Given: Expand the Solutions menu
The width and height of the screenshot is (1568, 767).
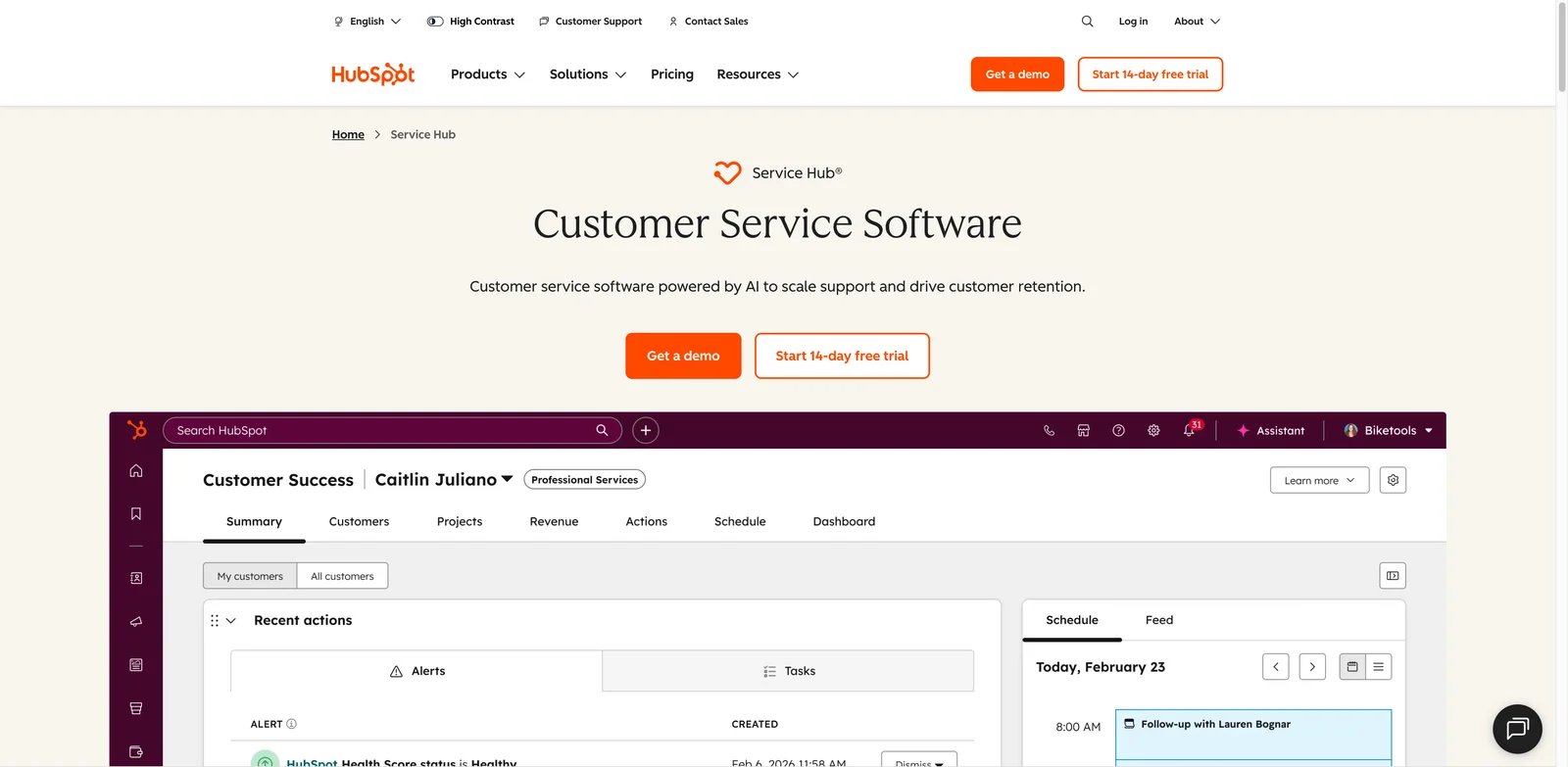Looking at the screenshot, I should click(x=588, y=74).
